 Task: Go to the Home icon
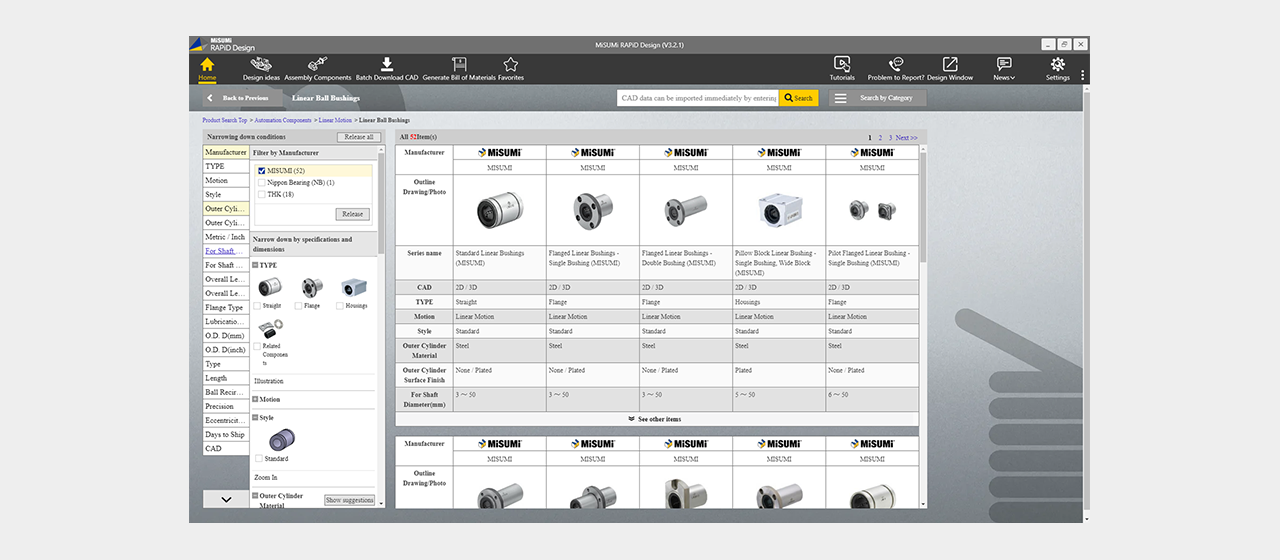[x=207, y=65]
